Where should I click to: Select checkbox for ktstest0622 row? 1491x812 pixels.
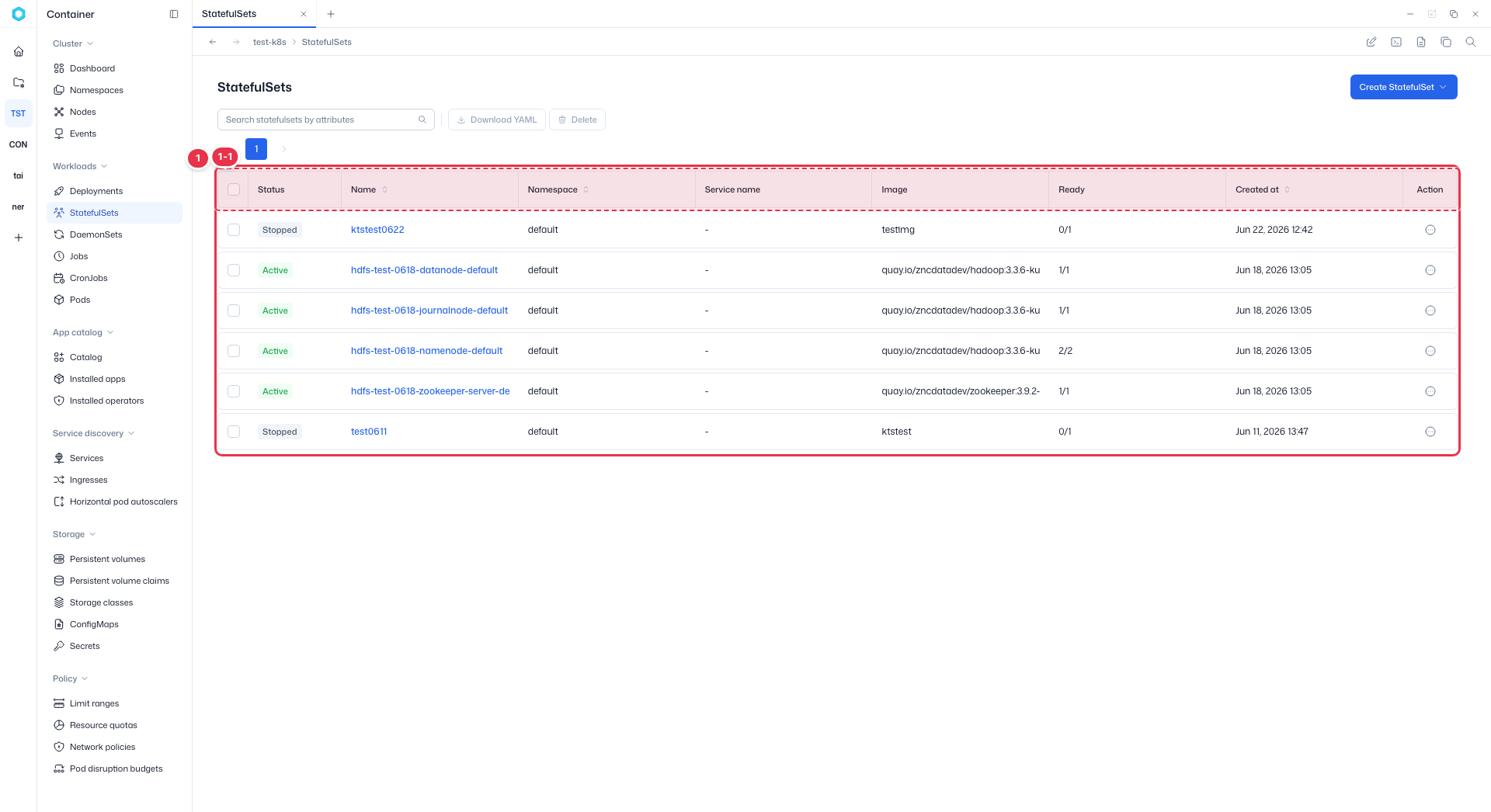coord(234,230)
